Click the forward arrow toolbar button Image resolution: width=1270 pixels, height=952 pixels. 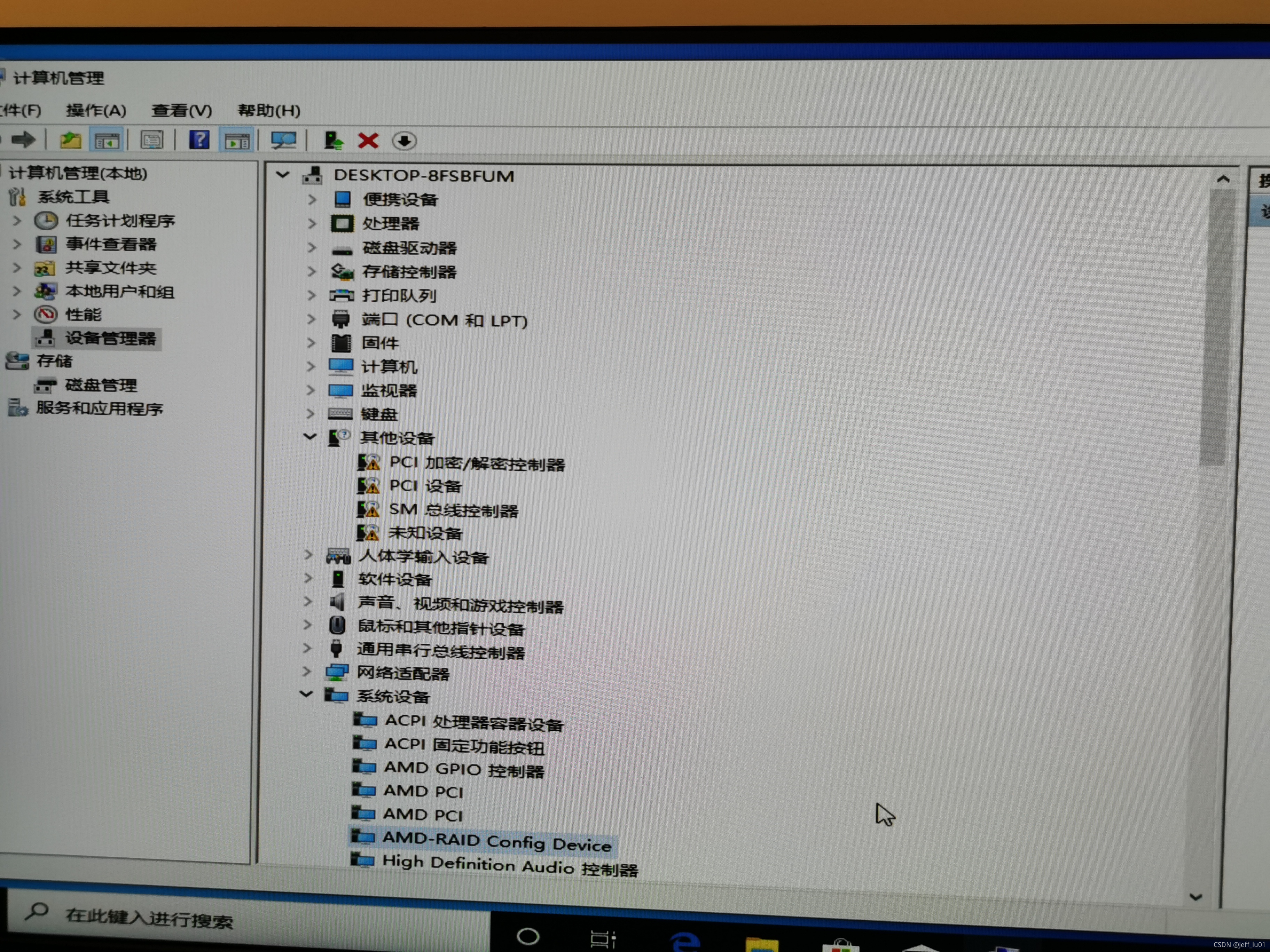point(24,140)
